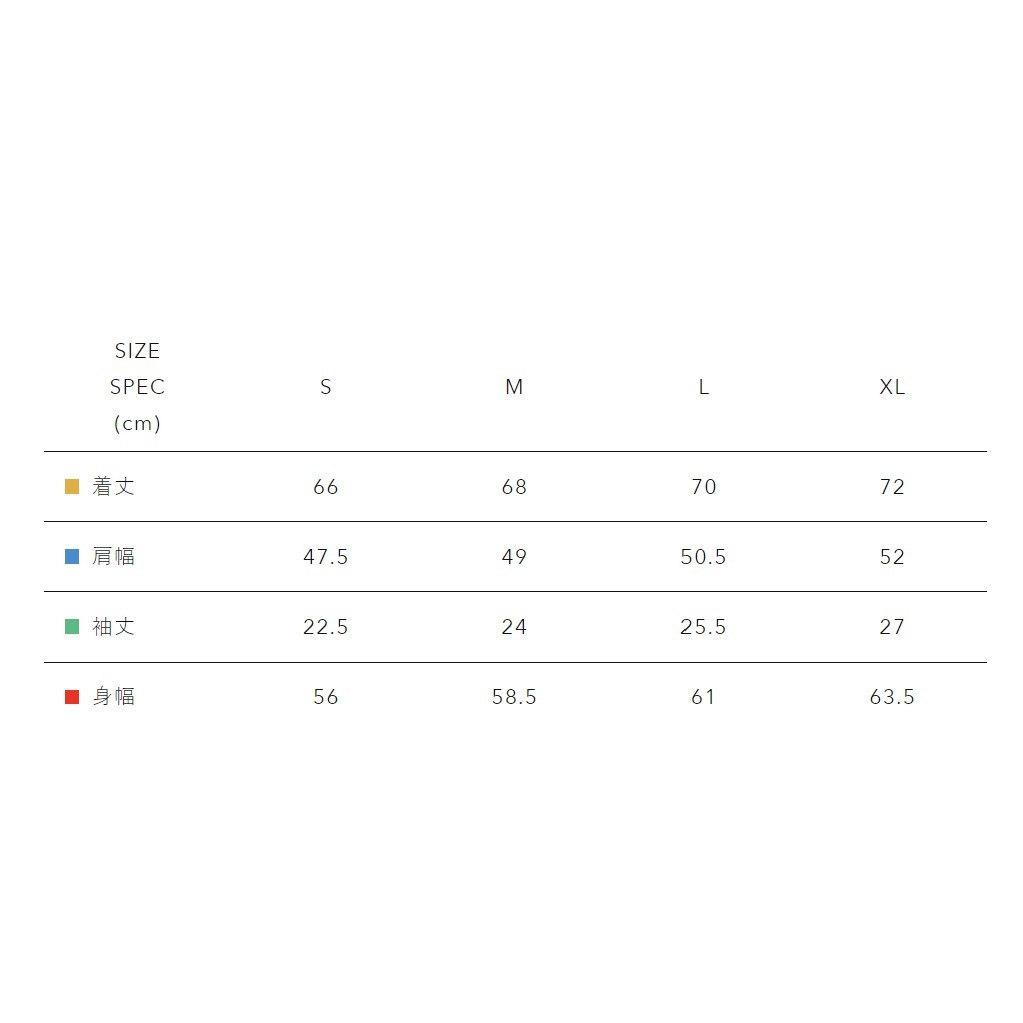1023x1023 pixels.
Task: Click the 63.5 body width value
Action: 892,697
